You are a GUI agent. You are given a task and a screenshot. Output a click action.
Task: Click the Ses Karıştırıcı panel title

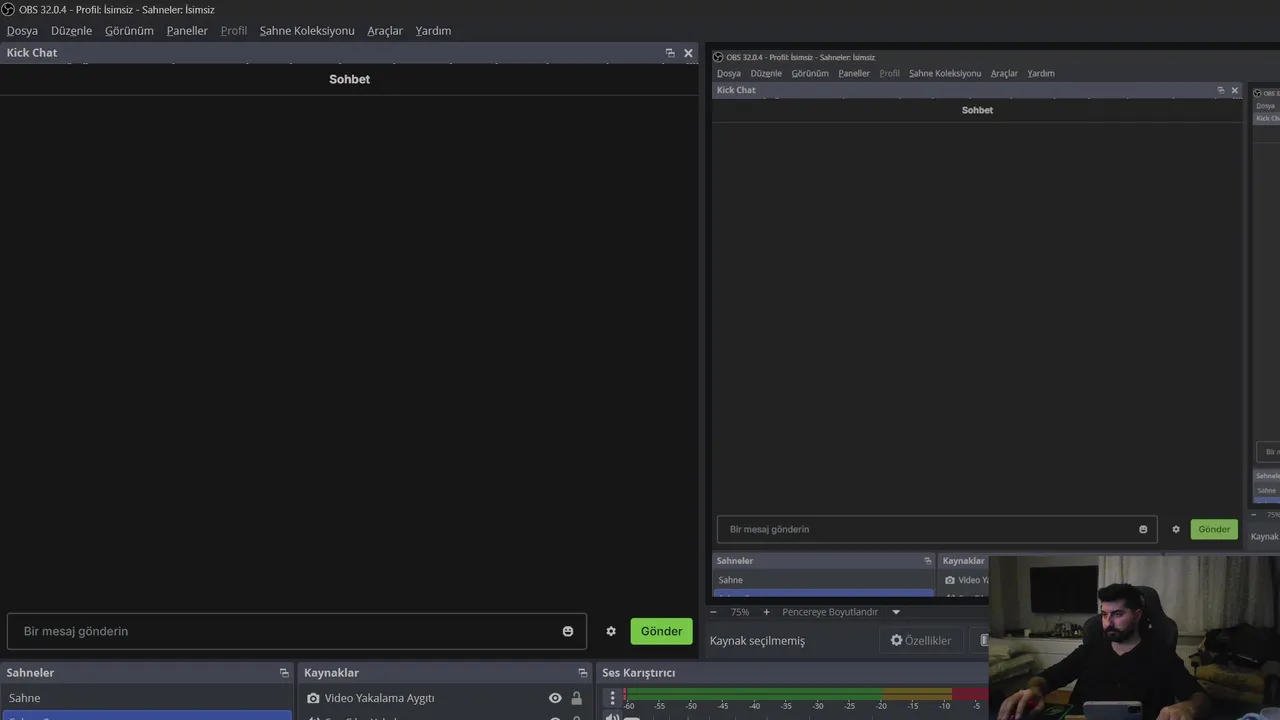point(638,673)
